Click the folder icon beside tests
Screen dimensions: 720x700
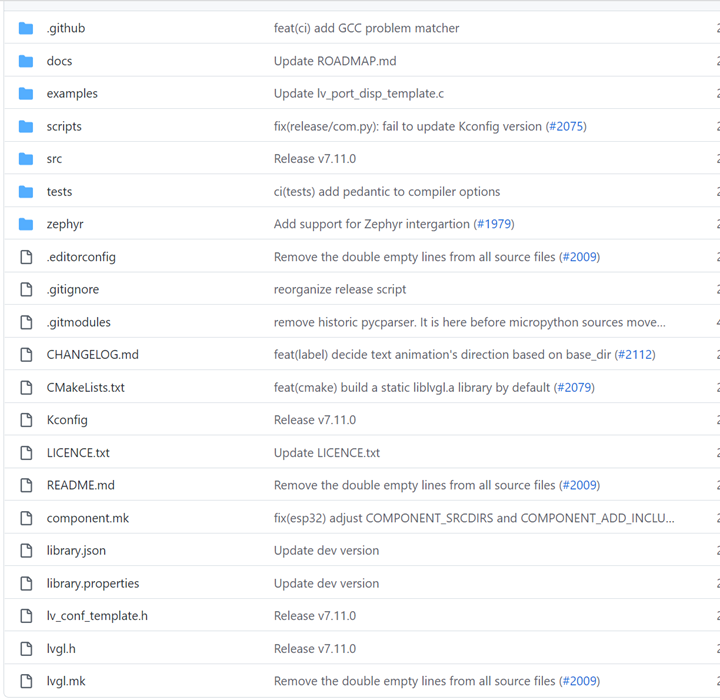(26, 192)
